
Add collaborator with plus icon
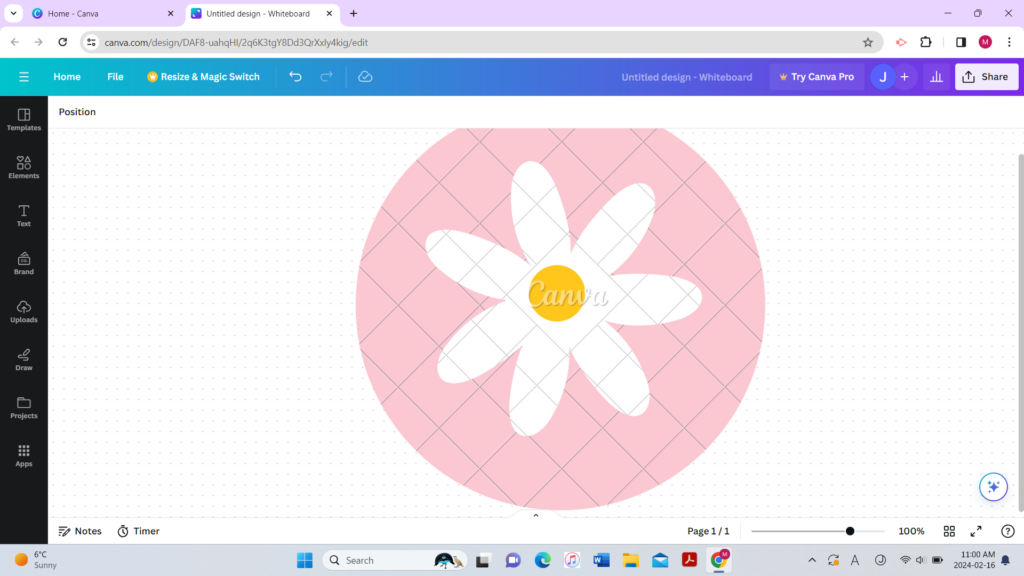pyautogui.click(x=904, y=77)
